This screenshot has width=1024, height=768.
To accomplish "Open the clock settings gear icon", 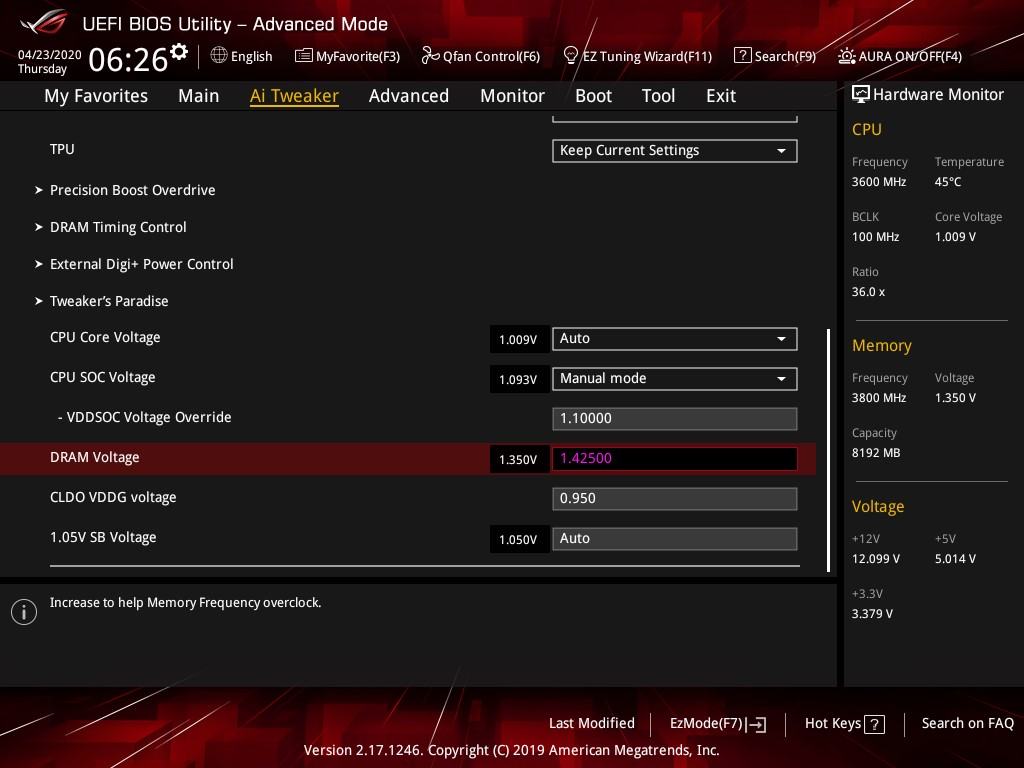I will [178, 52].
